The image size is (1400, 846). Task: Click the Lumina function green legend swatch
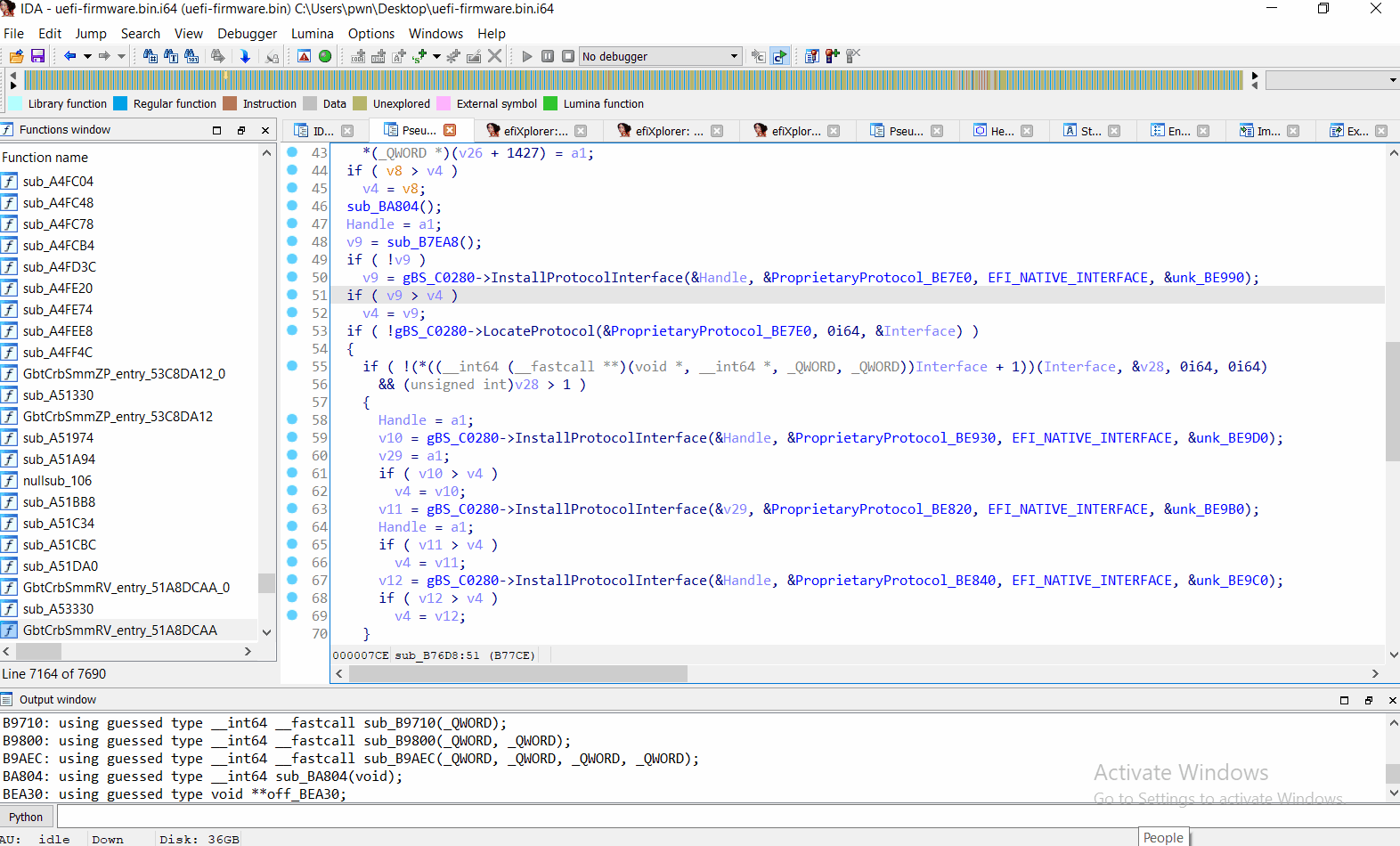(x=550, y=103)
